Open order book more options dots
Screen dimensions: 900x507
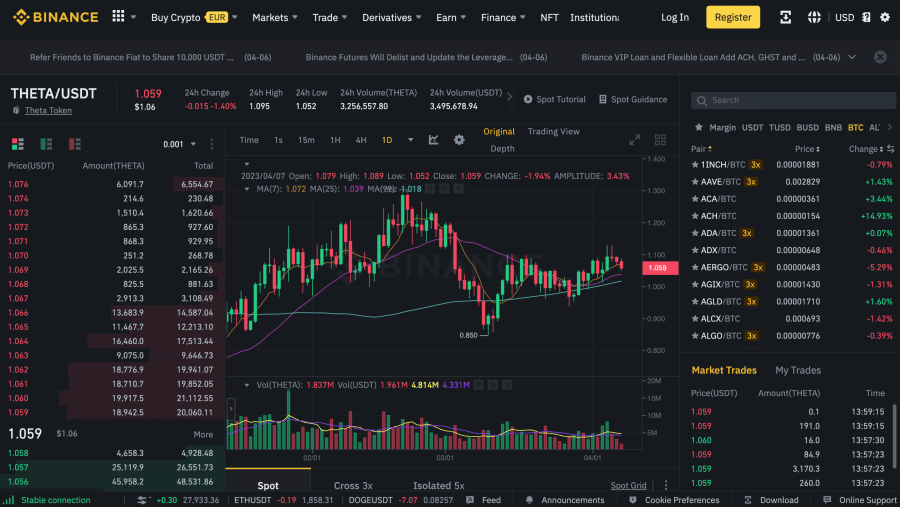pos(211,144)
